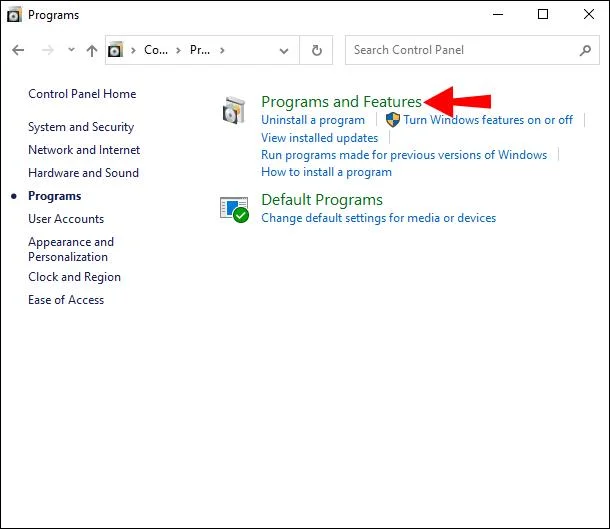Screen dimensions: 610x529
Task: Click Turn Windows features on or off
Action: (488, 120)
